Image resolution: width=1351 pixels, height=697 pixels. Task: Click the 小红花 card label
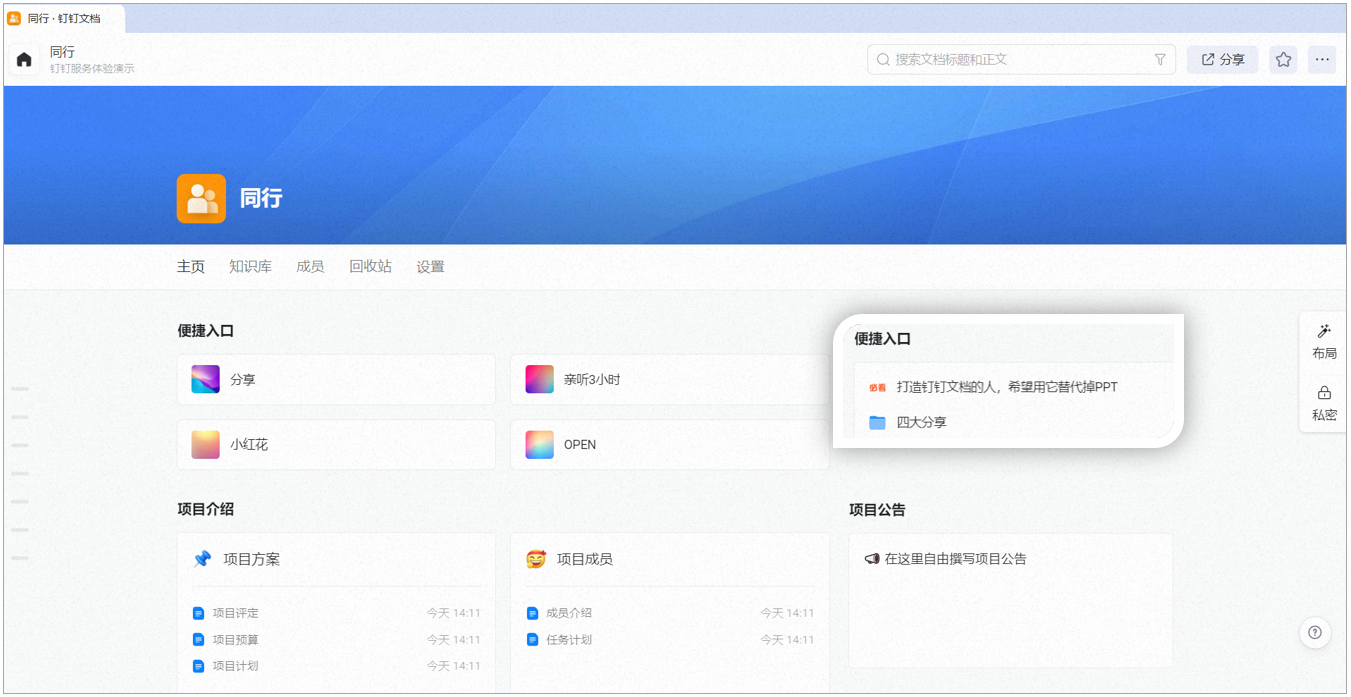249,445
